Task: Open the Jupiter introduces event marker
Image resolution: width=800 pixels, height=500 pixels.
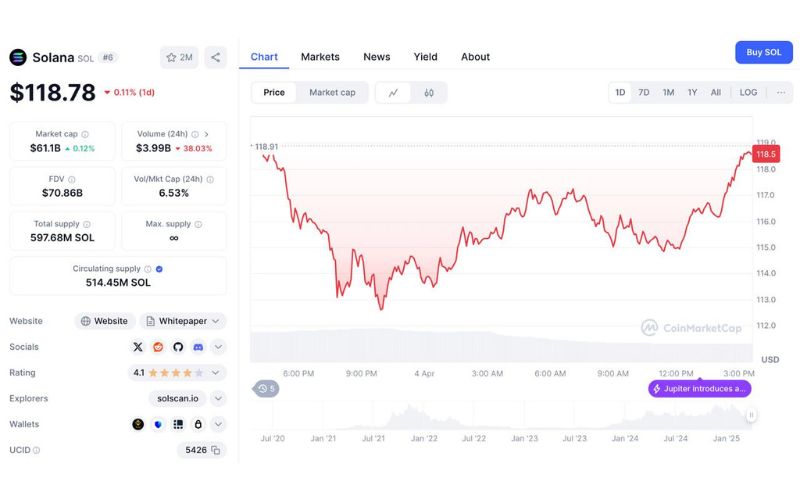Action: pos(699,389)
